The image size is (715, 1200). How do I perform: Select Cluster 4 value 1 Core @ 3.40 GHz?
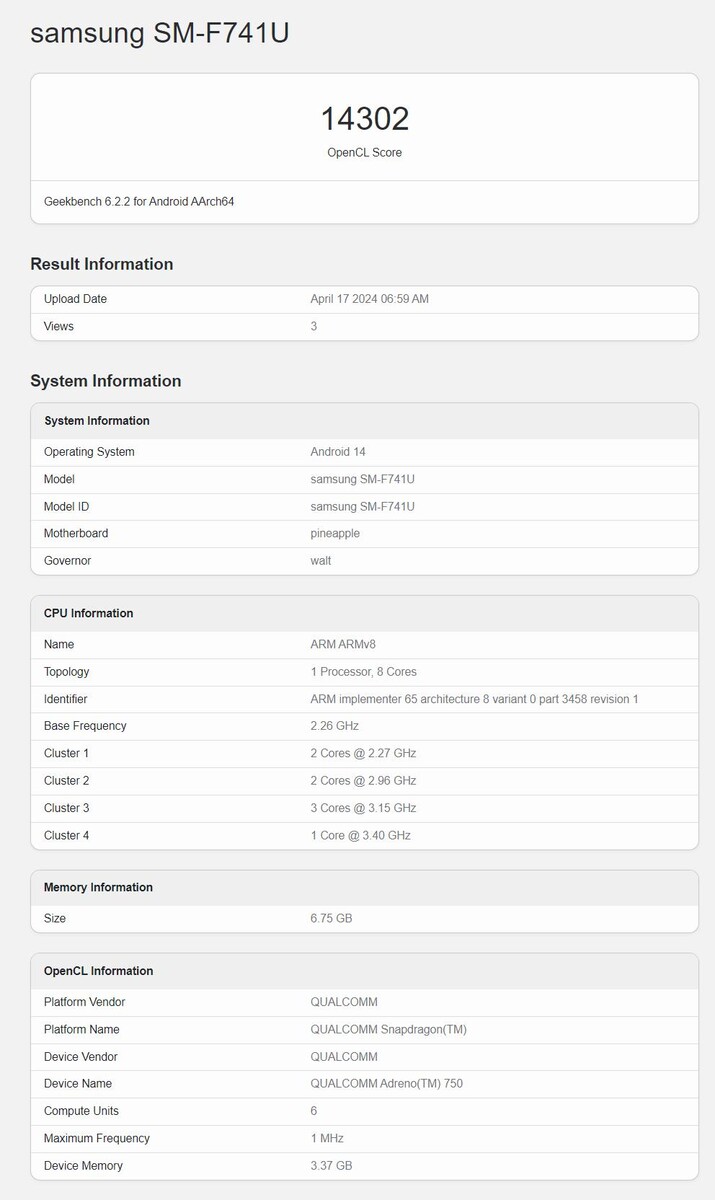pos(360,835)
